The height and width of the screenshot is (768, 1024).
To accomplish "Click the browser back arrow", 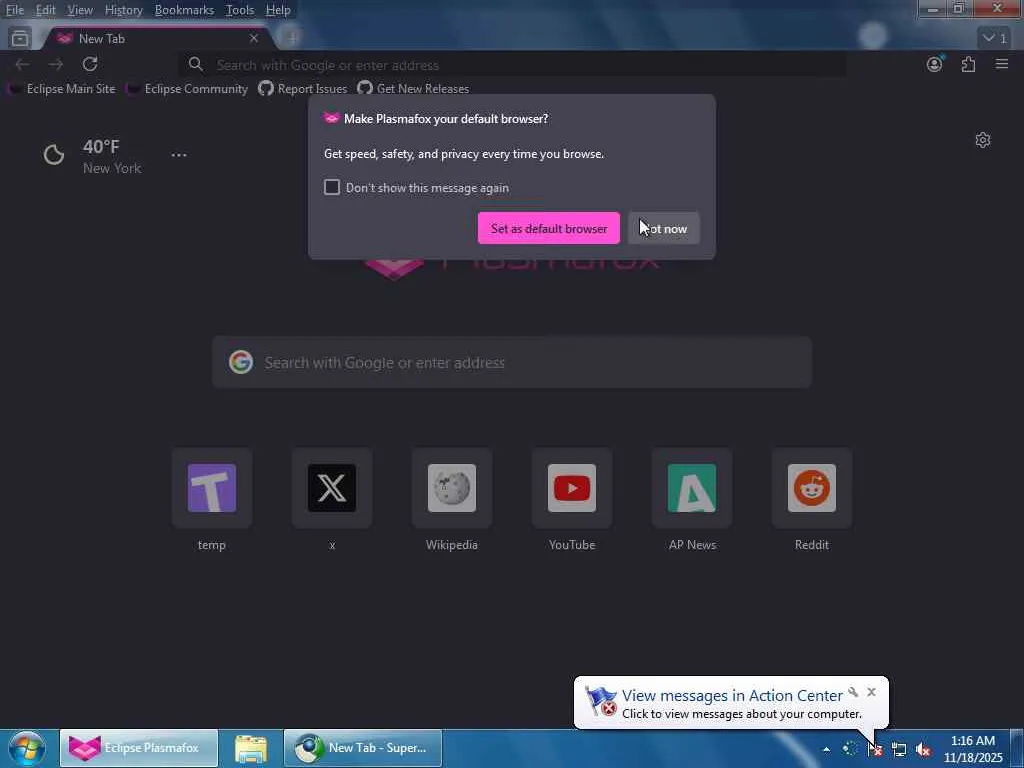I will (x=22, y=64).
